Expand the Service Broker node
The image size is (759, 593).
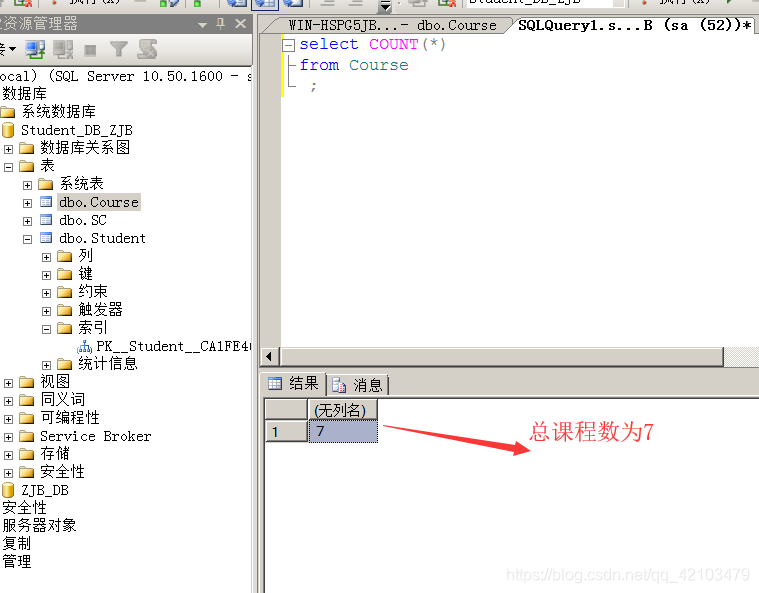coord(8,437)
